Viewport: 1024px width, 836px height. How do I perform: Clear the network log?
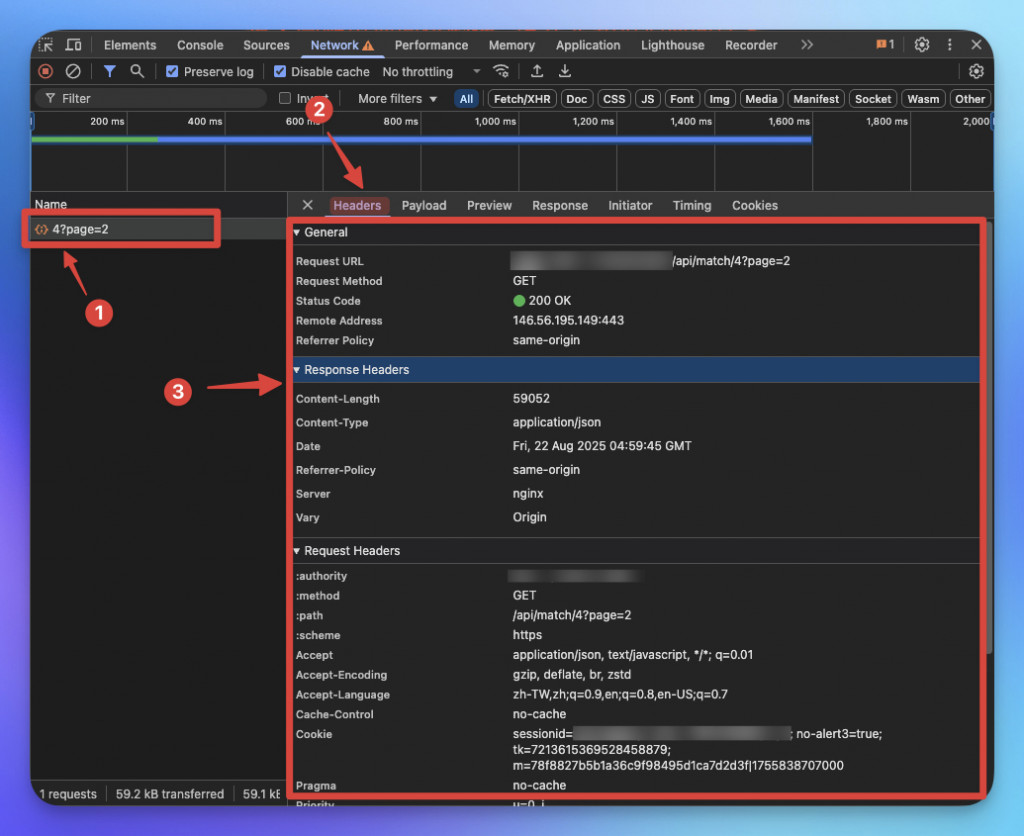(73, 71)
